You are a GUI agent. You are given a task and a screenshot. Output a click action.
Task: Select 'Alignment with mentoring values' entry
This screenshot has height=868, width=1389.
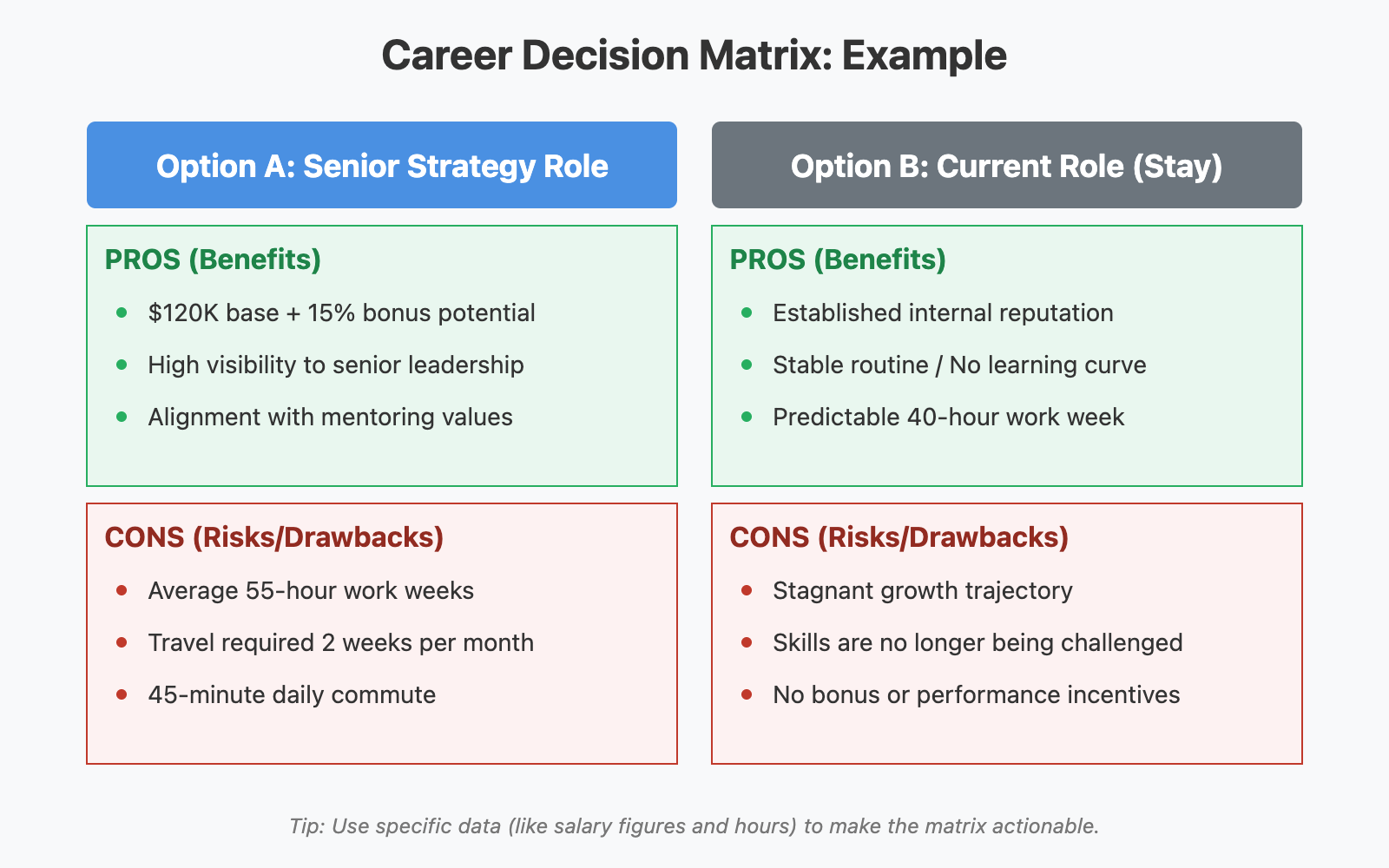tap(330, 417)
